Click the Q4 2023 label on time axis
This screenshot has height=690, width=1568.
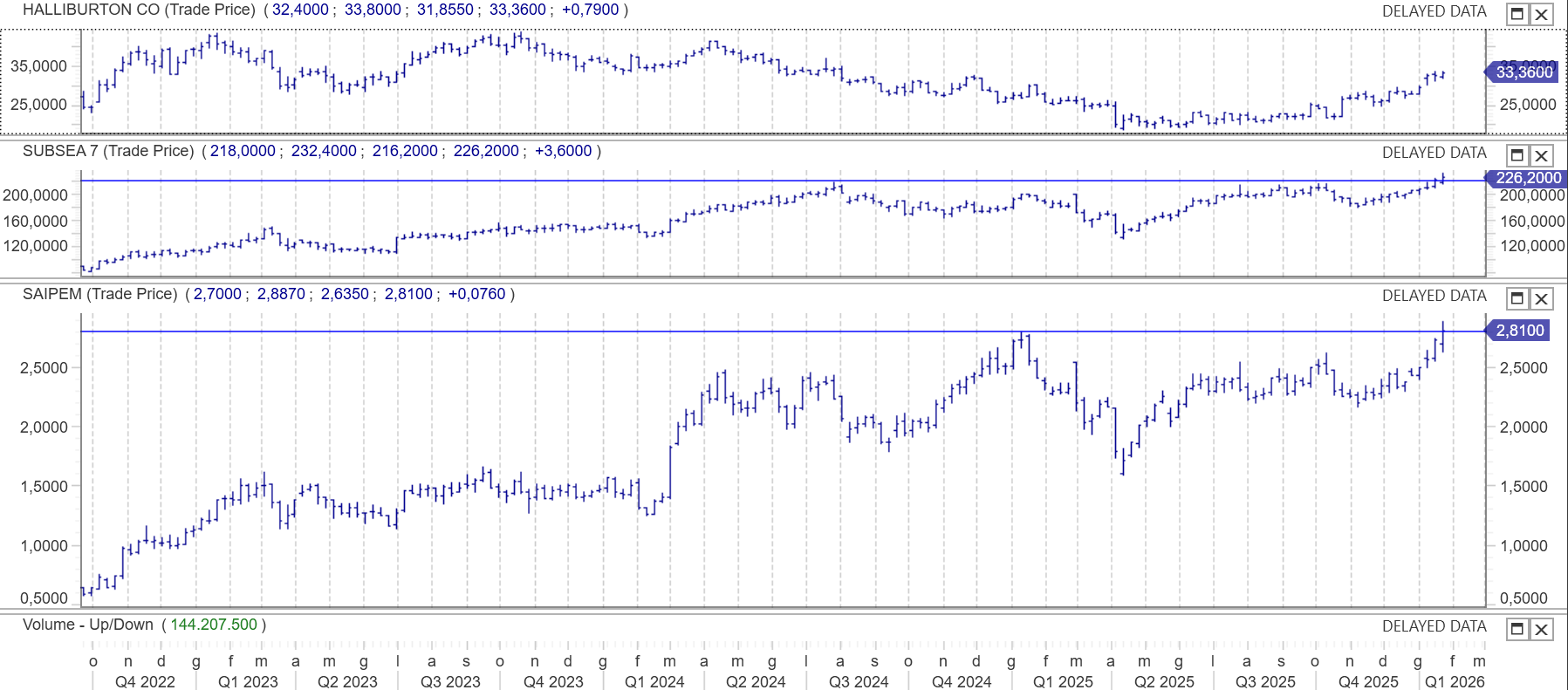click(x=553, y=681)
